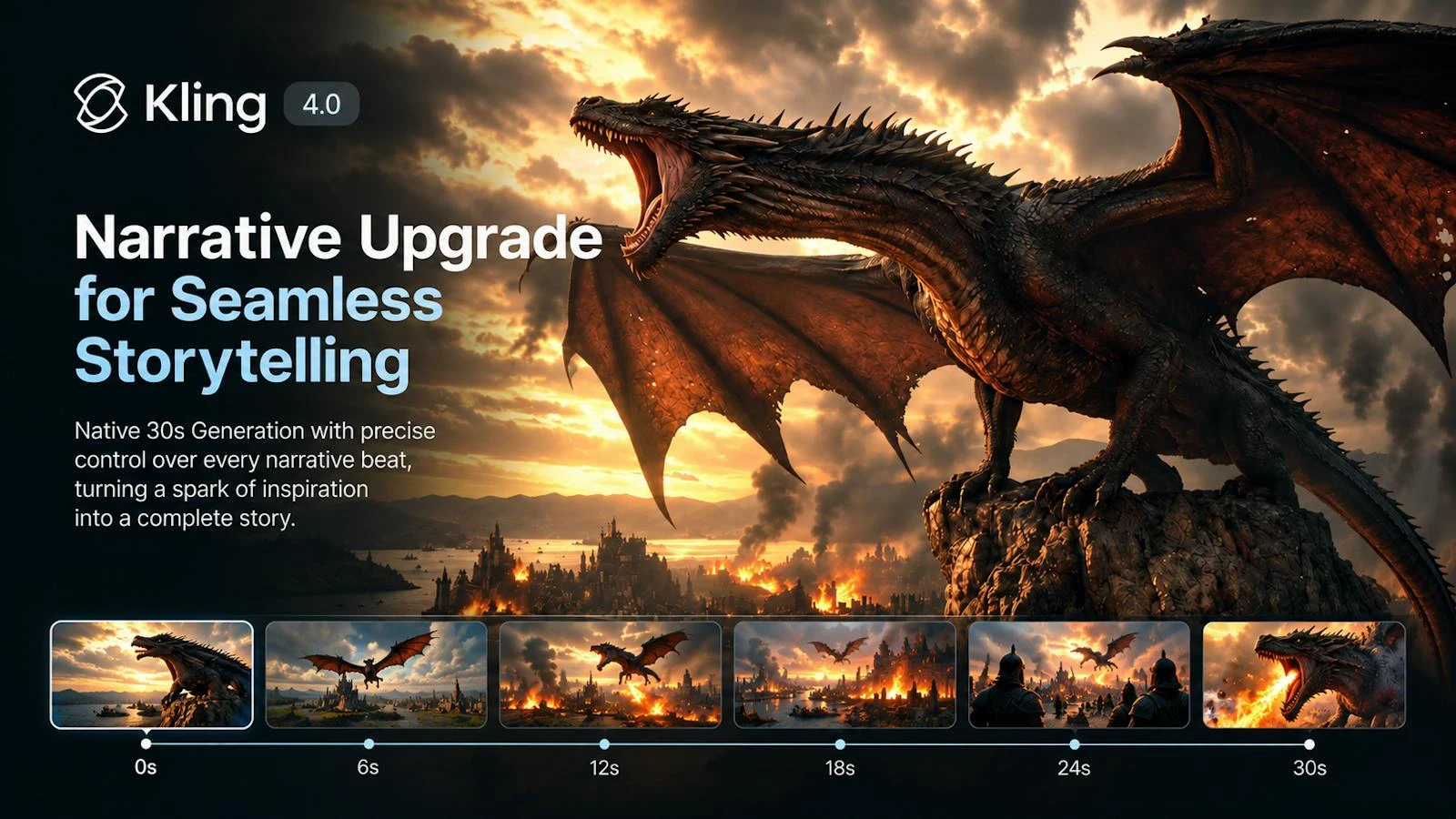Jump to the 0s timeline marker
The image size is (1456, 819).
(x=146, y=743)
